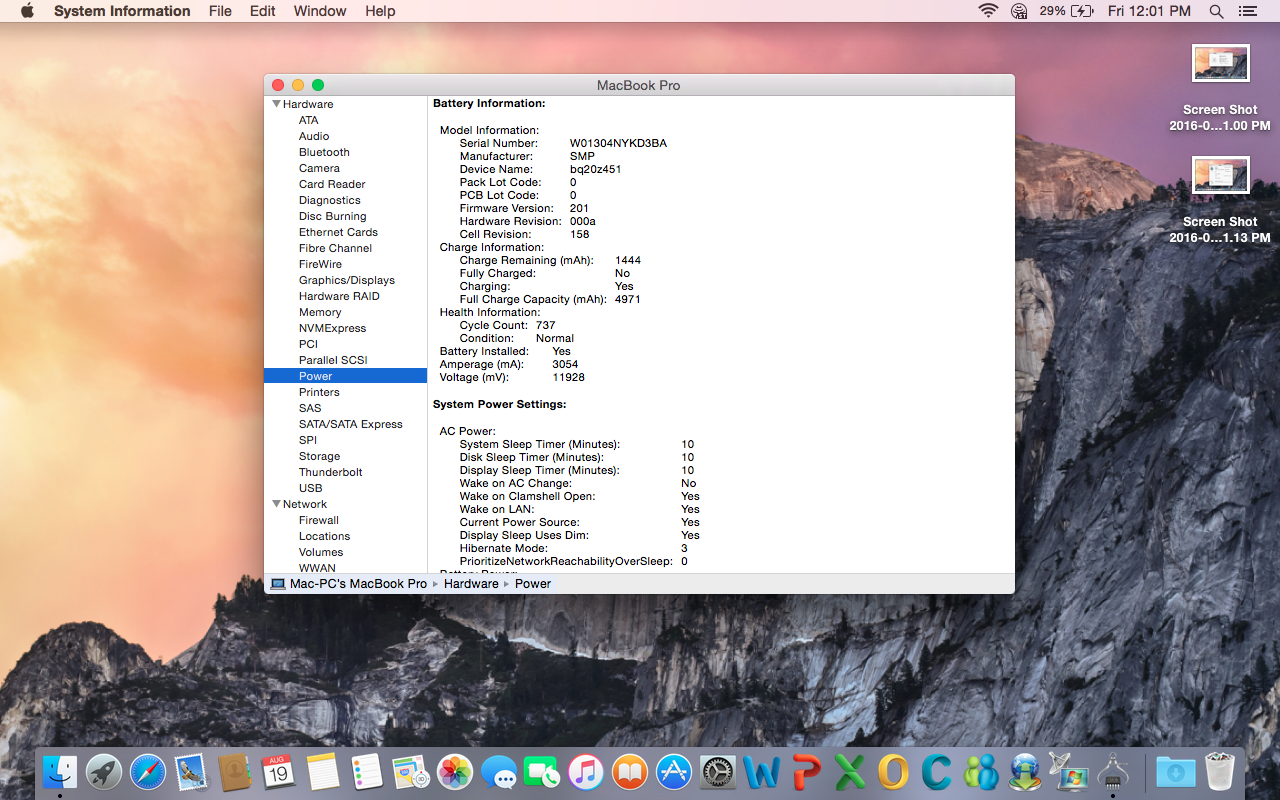Select Memory in the sidebar
1280x800 pixels.
click(320, 312)
